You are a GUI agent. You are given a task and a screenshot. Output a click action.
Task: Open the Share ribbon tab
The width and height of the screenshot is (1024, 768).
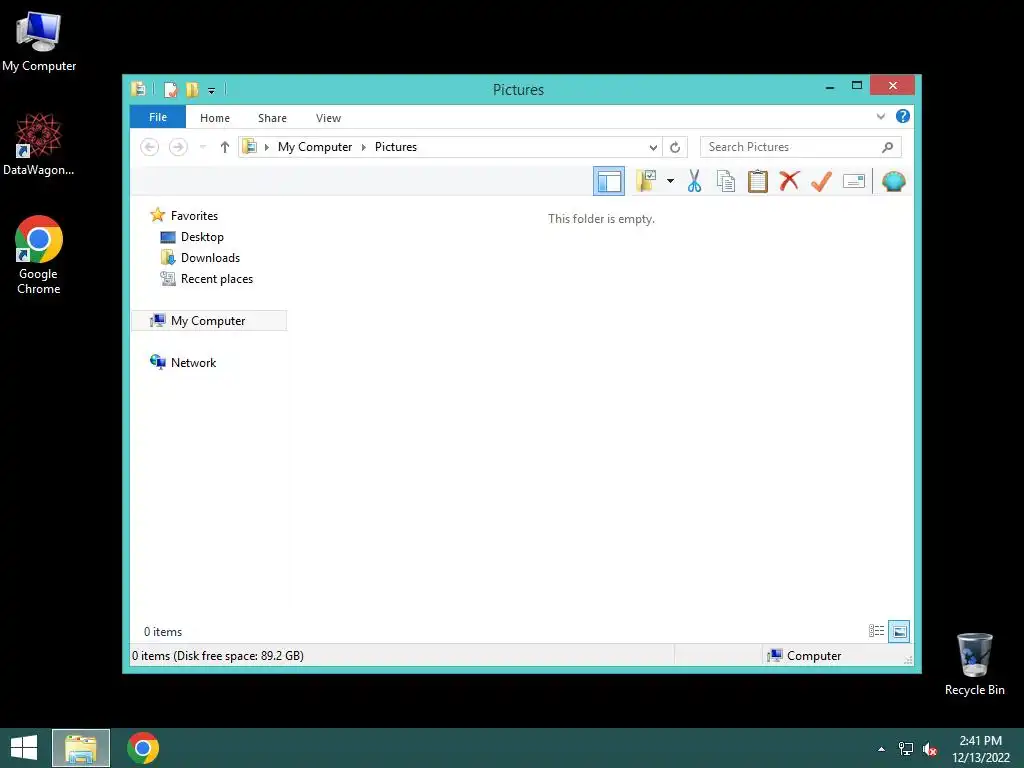pyautogui.click(x=272, y=118)
